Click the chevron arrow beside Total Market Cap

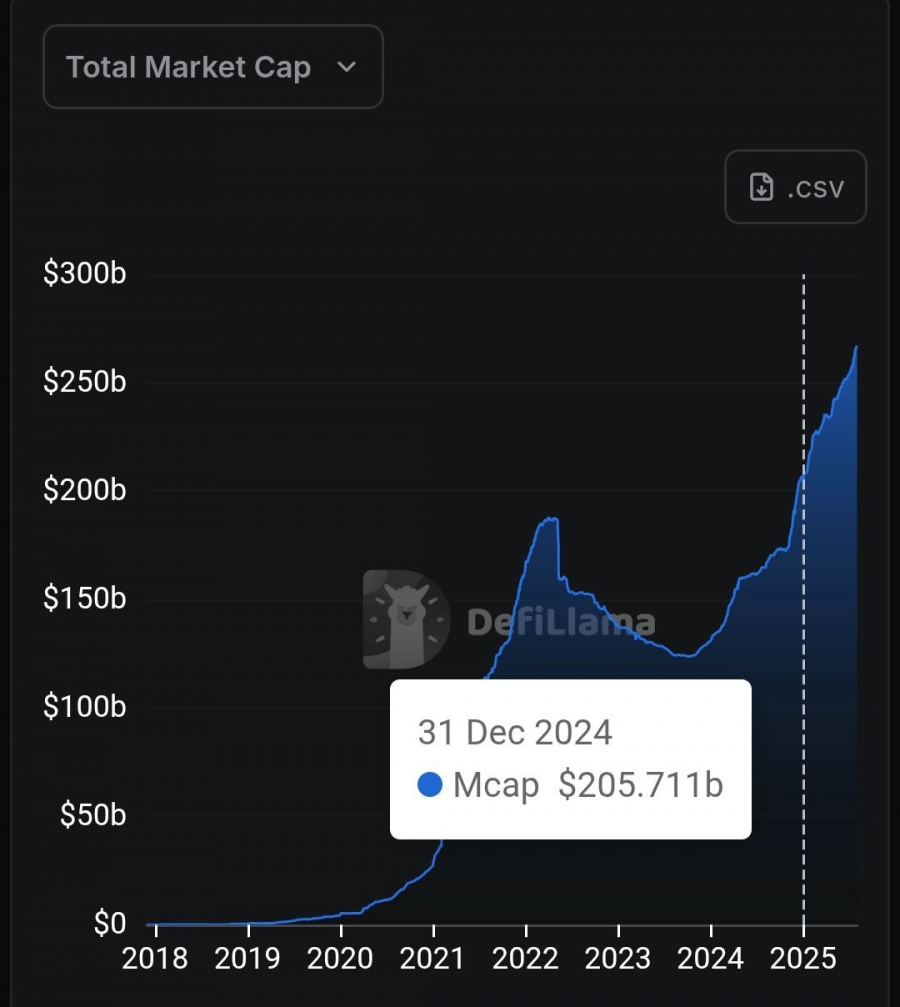[x=347, y=67]
